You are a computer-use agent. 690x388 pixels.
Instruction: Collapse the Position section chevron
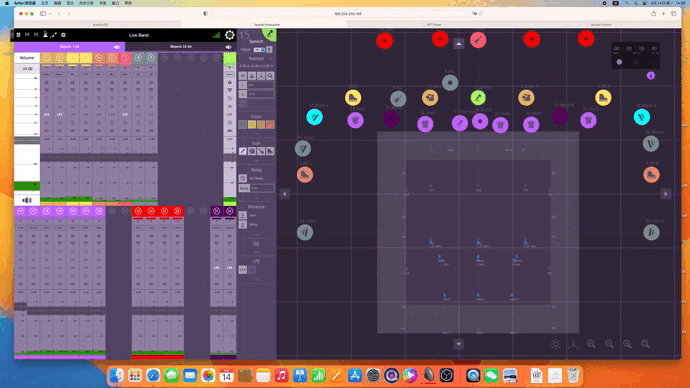point(271,59)
